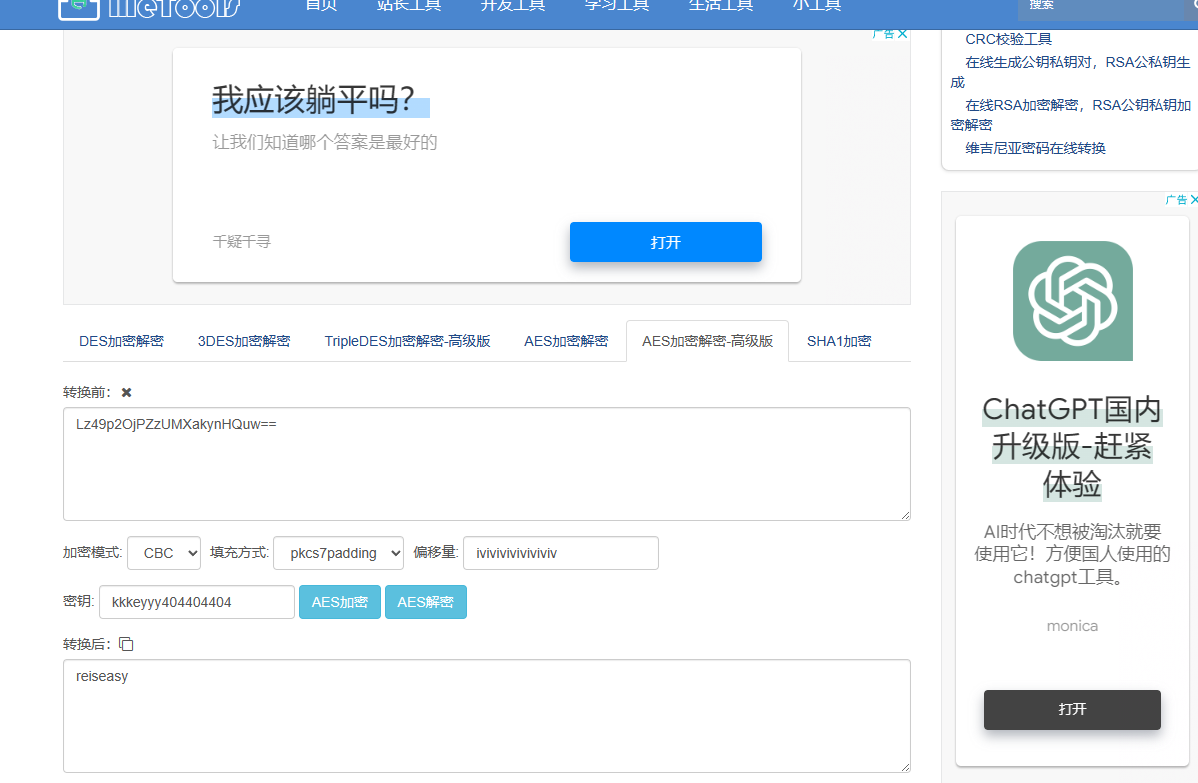Close the top banner ad with the X
This screenshot has width=1198, height=783.
pyautogui.click(x=902, y=34)
